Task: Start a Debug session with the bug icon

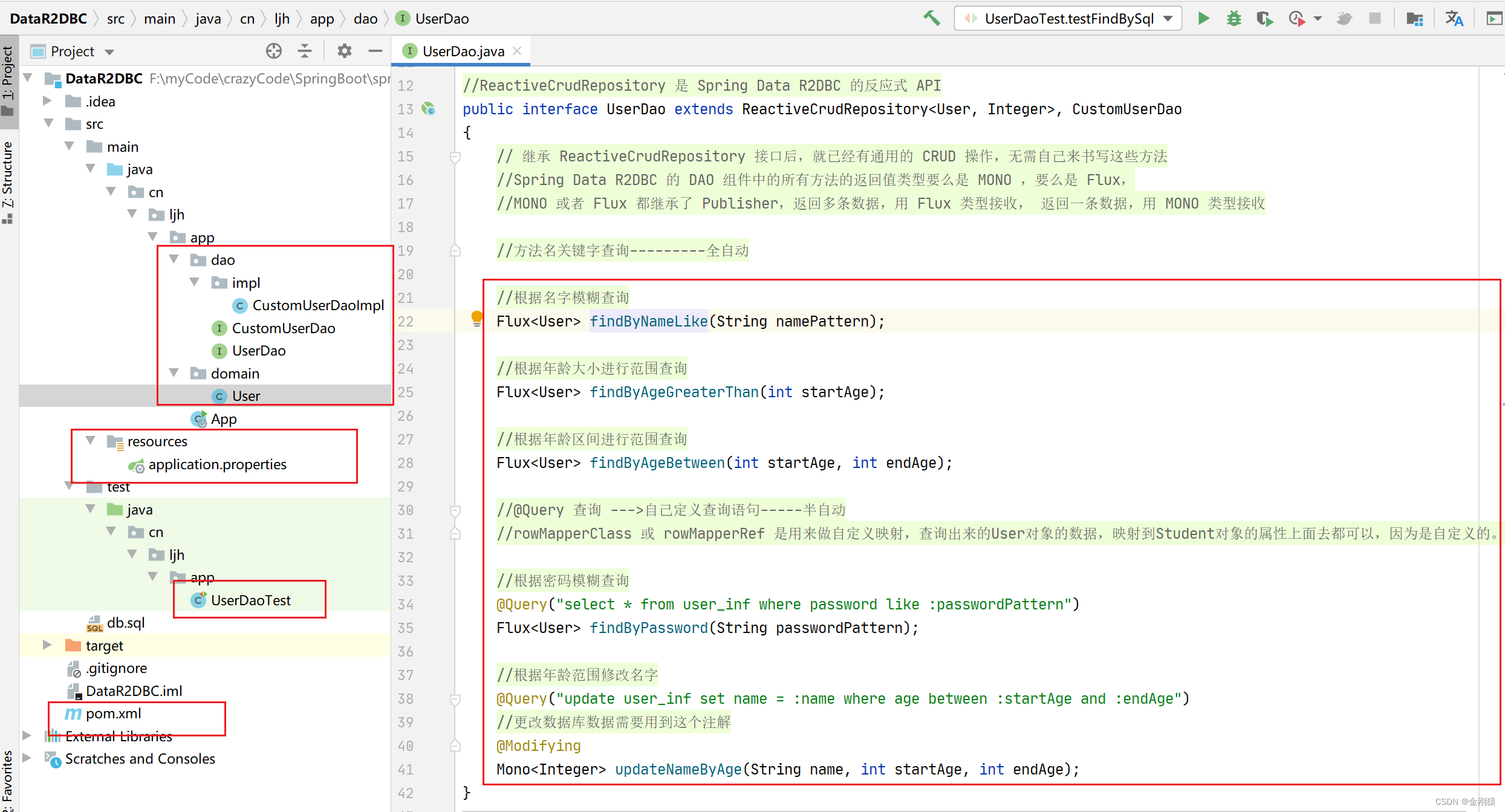Action: (x=1234, y=18)
